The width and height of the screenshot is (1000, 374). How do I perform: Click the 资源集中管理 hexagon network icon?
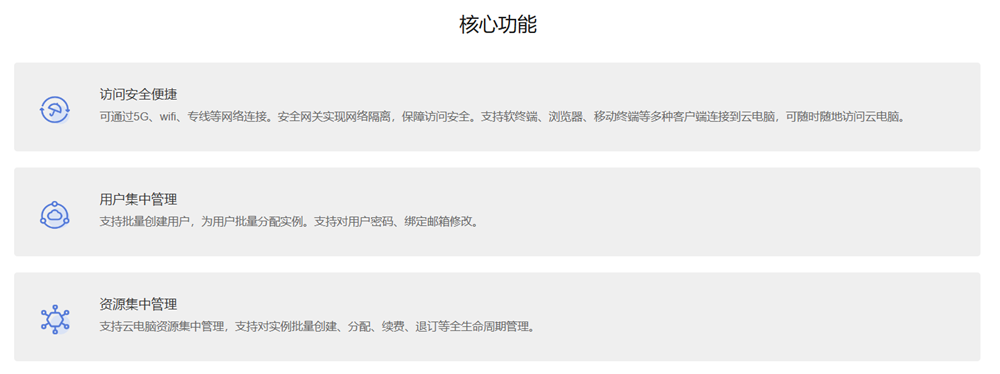coord(55,320)
